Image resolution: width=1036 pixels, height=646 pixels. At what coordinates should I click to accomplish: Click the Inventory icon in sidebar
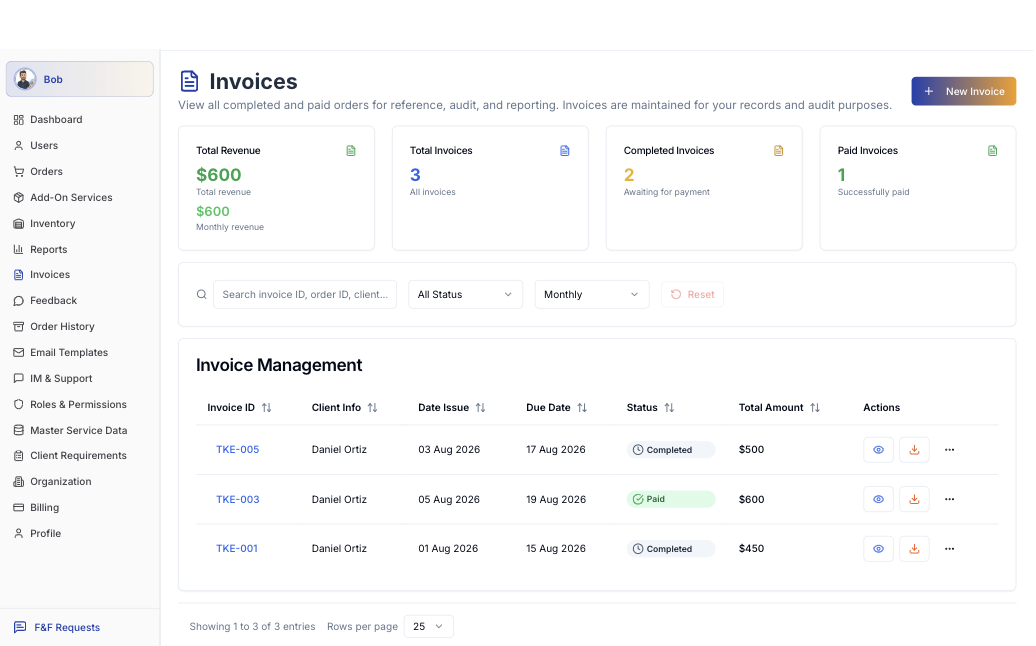(18, 224)
